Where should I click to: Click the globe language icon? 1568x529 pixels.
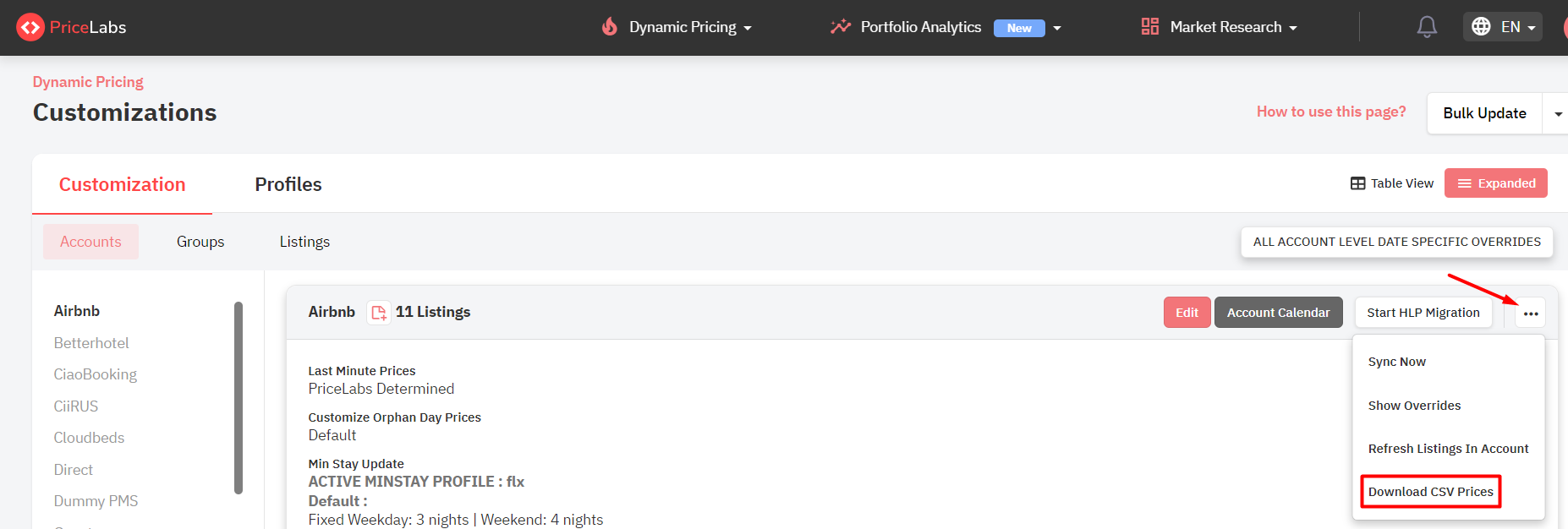pos(1481,27)
